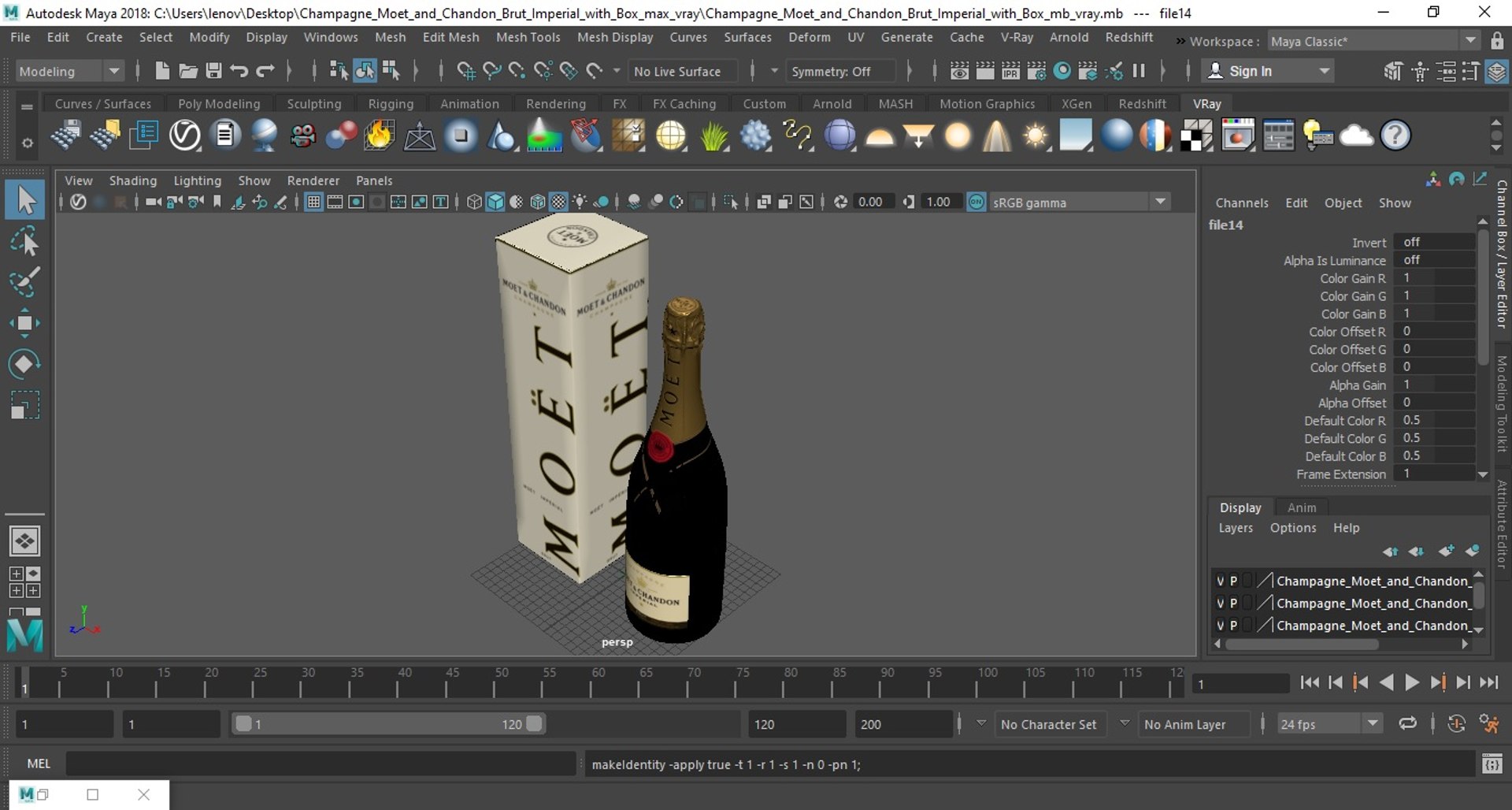1512x810 pixels.
Task: Select the arrow Select tool in toolbox
Action: (x=25, y=199)
